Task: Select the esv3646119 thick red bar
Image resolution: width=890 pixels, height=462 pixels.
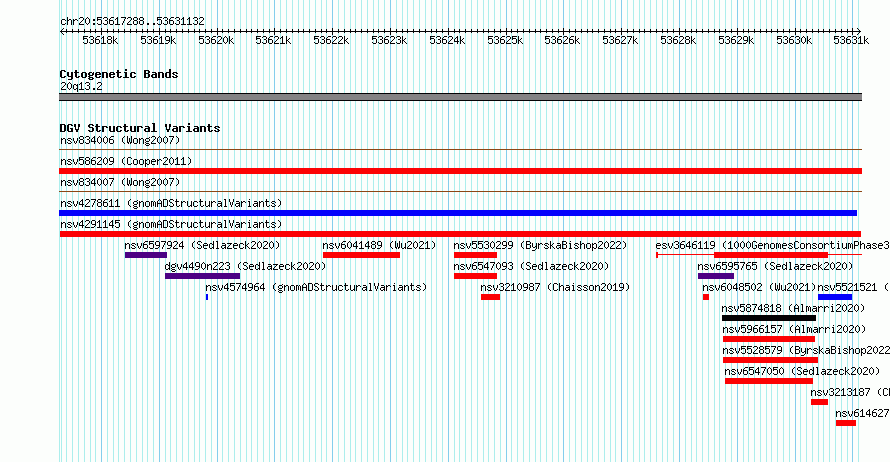Action: [771, 255]
